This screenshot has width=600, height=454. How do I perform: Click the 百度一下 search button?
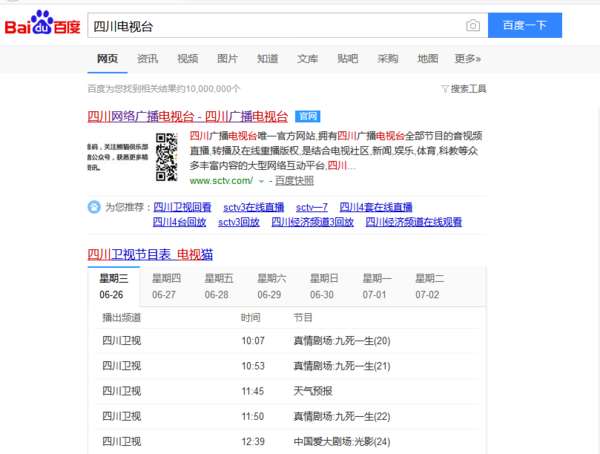point(525,25)
